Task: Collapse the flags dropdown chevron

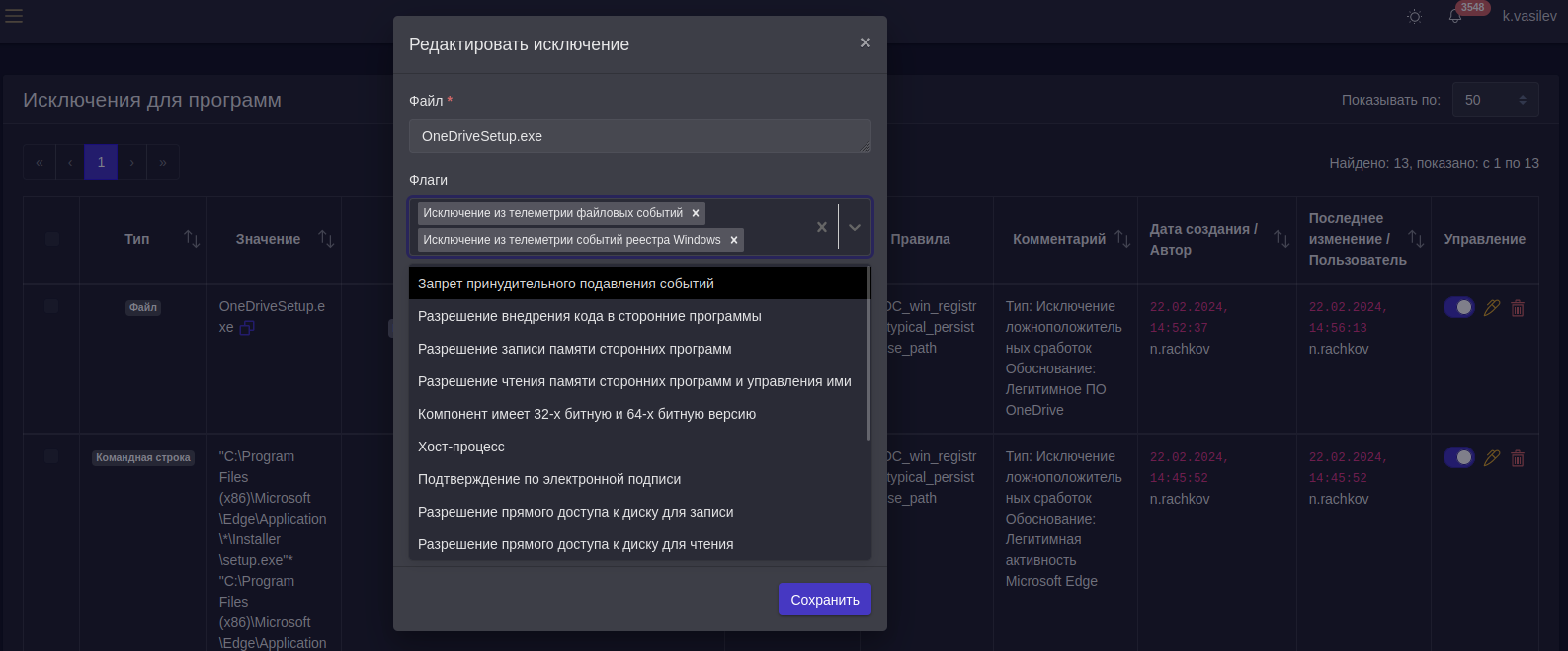Action: click(855, 227)
